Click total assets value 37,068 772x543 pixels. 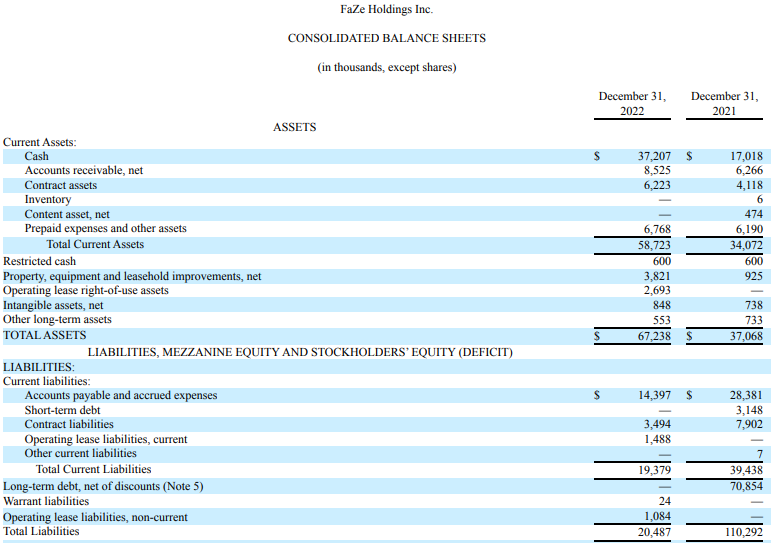pyautogui.click(x=746, y=337)
